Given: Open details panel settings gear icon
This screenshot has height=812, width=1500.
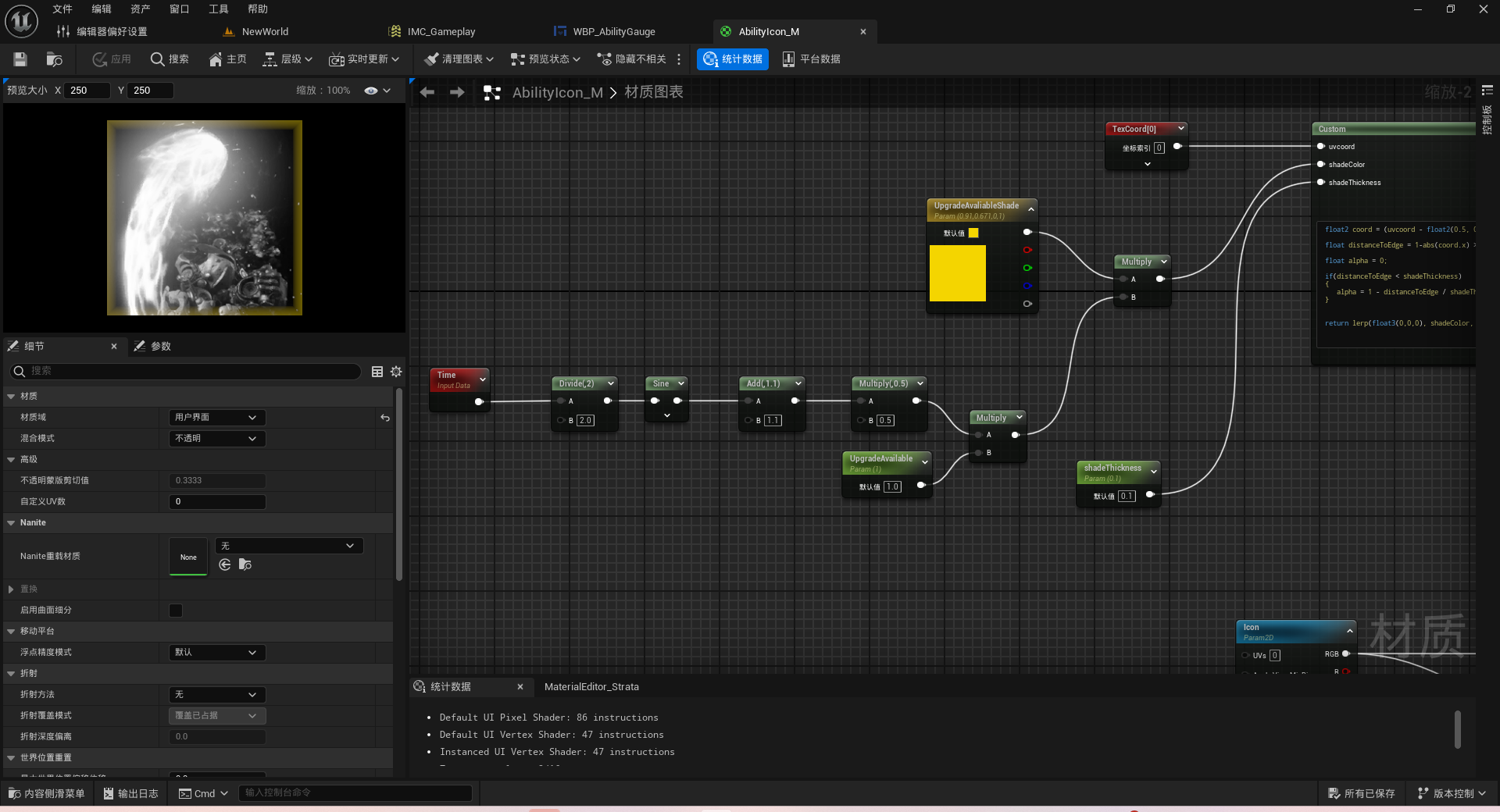Looking at the screenshot, I should click(396, 372).
